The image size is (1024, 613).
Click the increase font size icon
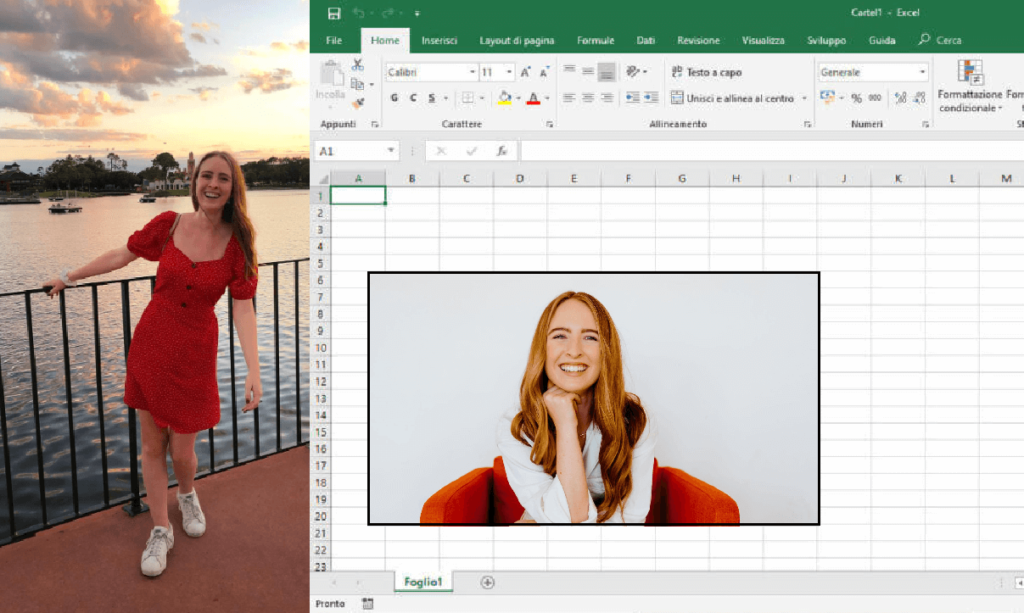524,71
